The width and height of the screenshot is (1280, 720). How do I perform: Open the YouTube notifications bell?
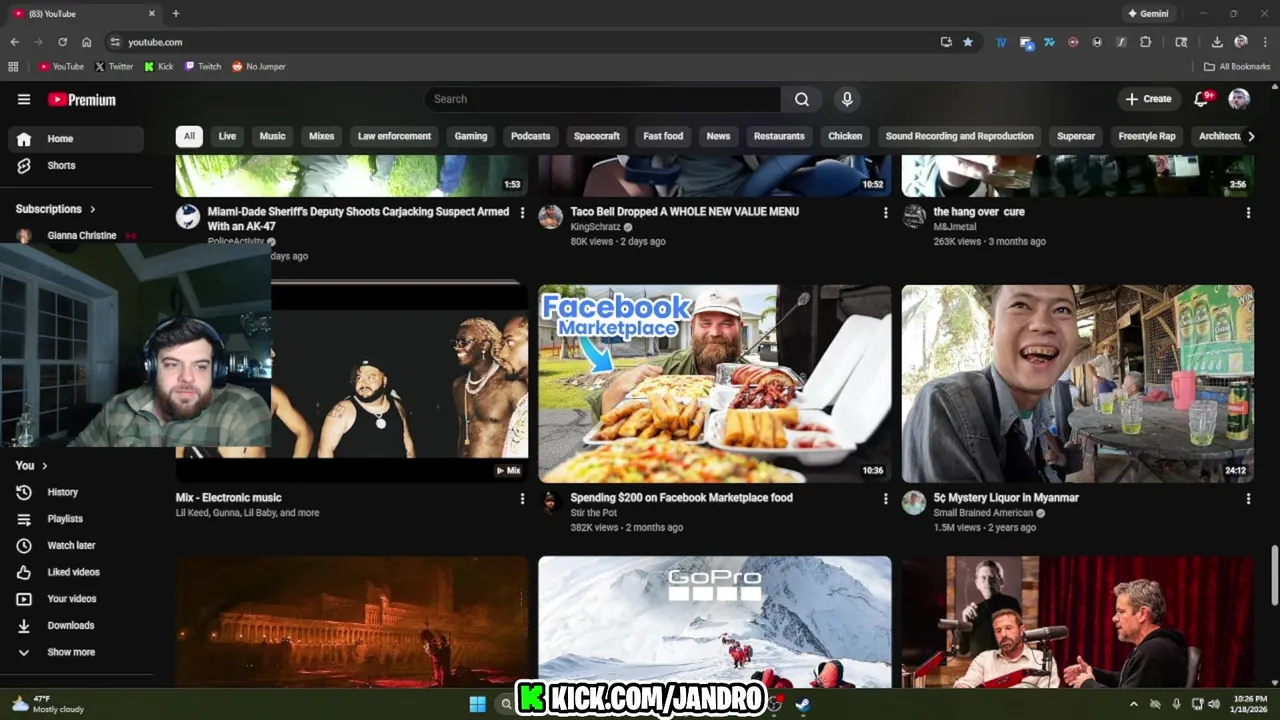tap(1203, 99)
